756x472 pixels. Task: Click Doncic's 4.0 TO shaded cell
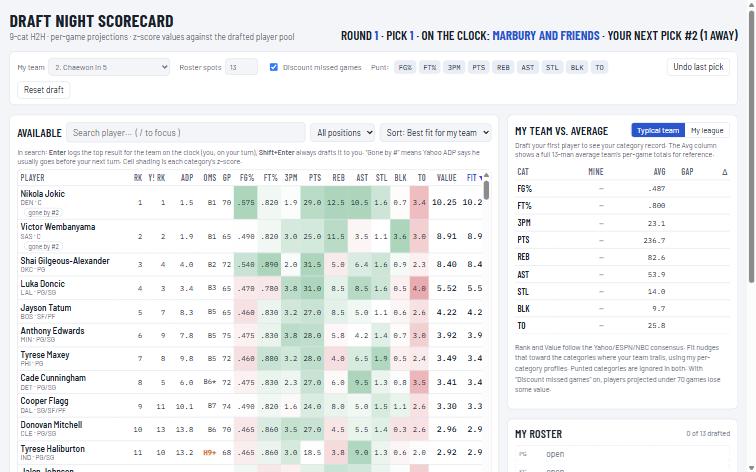(419, 288)
